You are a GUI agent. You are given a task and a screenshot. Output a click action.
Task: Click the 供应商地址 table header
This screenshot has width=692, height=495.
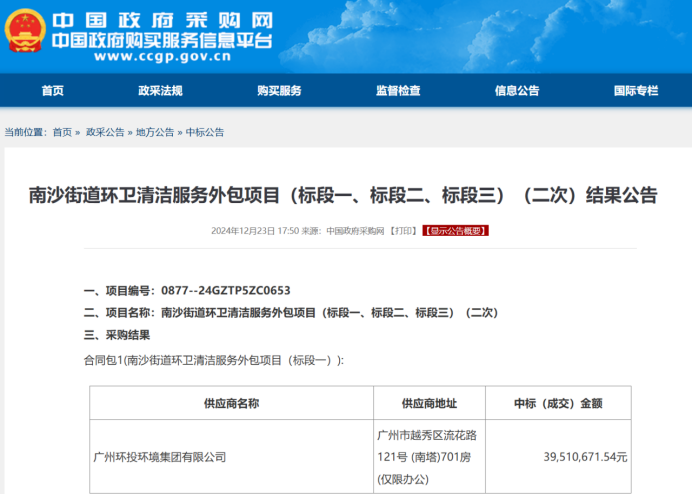pos(429,403)
